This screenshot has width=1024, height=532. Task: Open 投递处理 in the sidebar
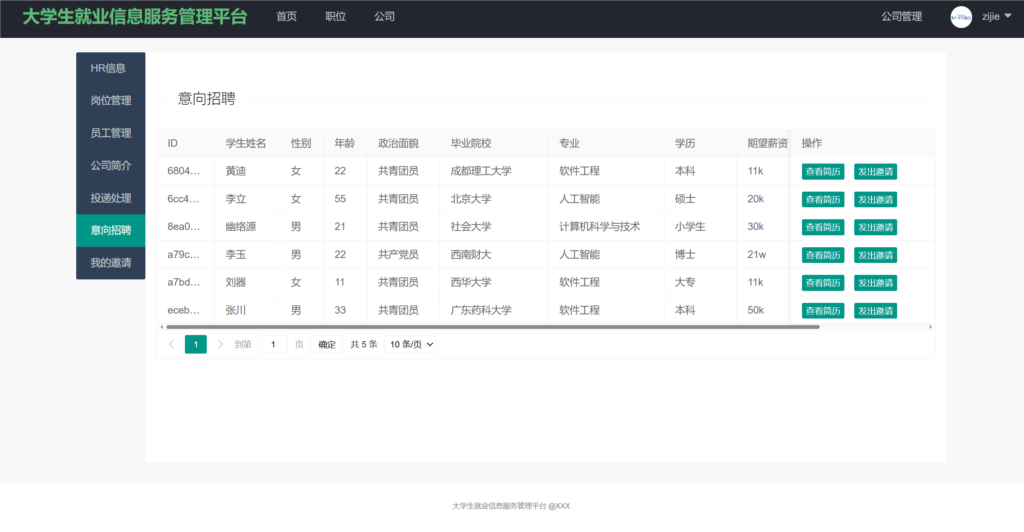(110, 198)
